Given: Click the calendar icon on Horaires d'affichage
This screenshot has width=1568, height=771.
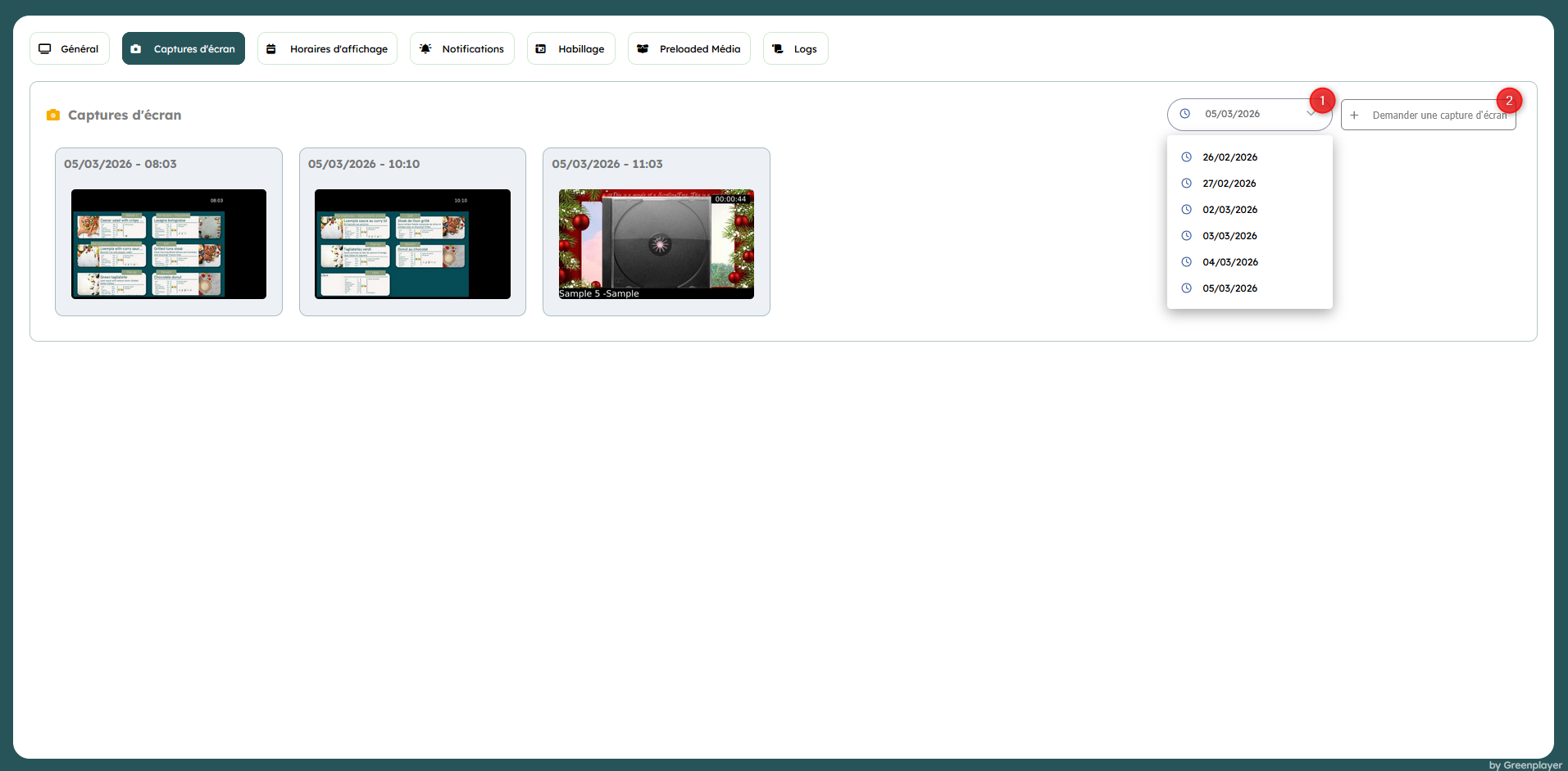Looking at the screenshot, I should point(271,49).
